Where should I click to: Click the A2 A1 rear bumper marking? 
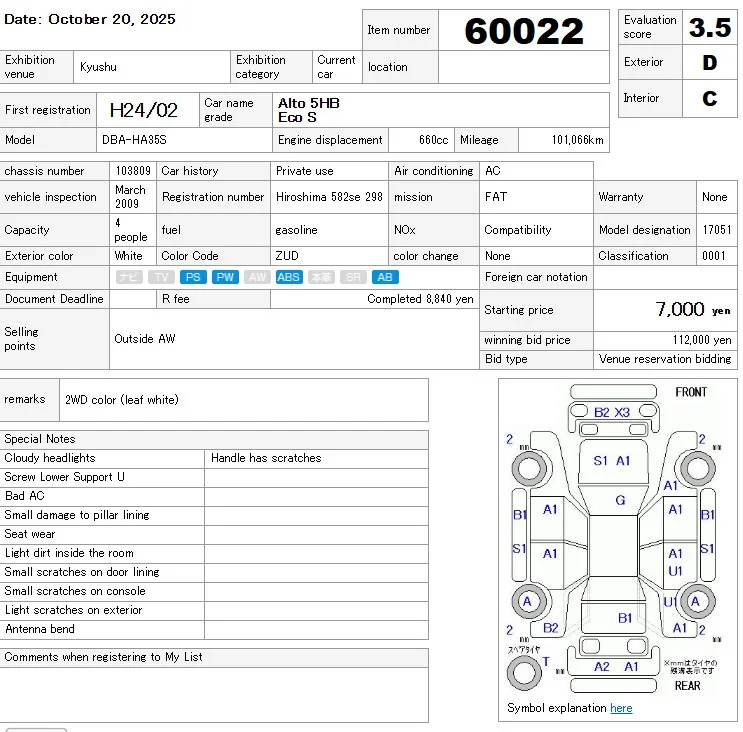pyautogui.click(x=616, y=667)
